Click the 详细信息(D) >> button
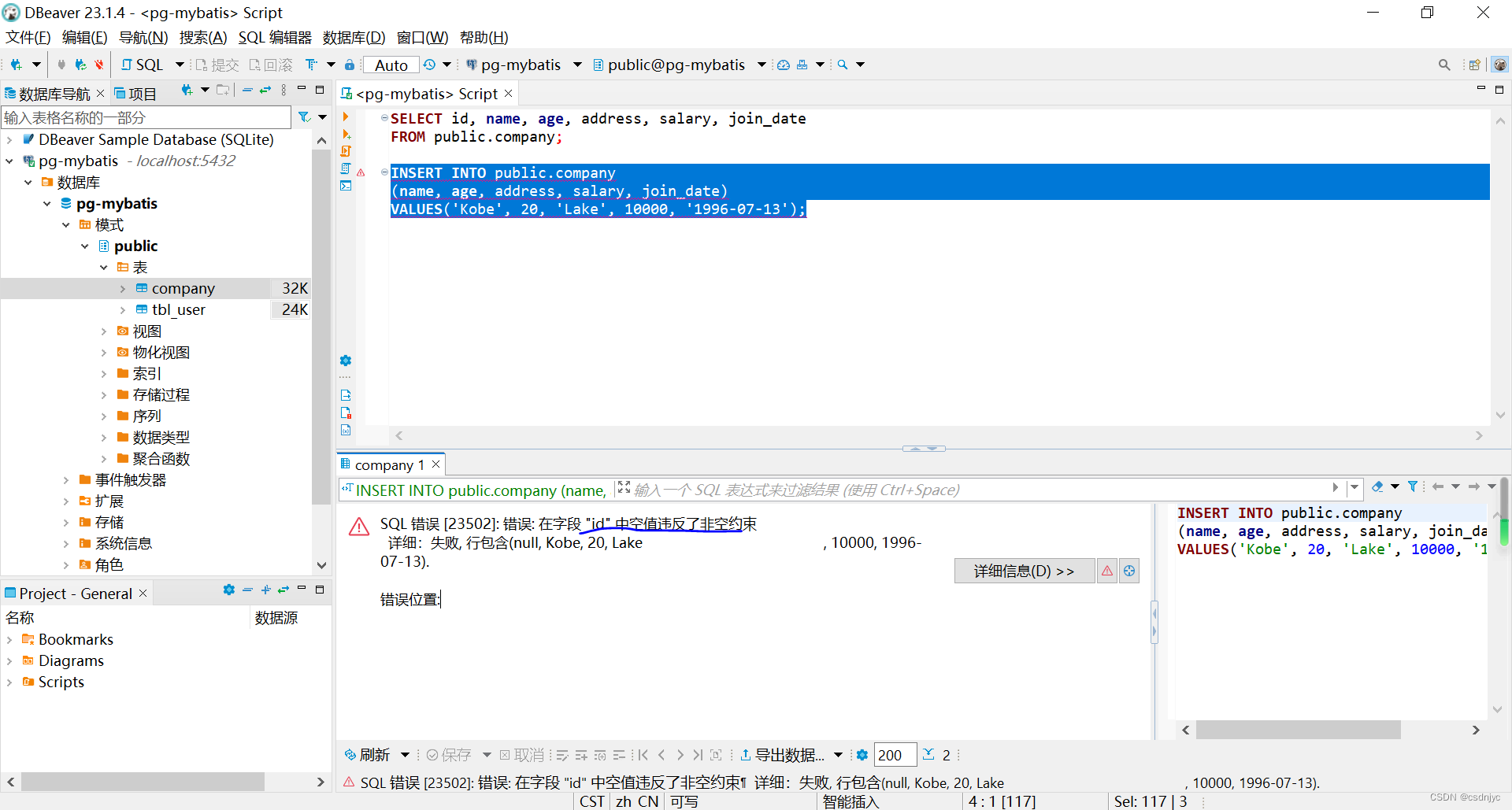Viewport: 1512px width, 810px height. (1024, 571)
